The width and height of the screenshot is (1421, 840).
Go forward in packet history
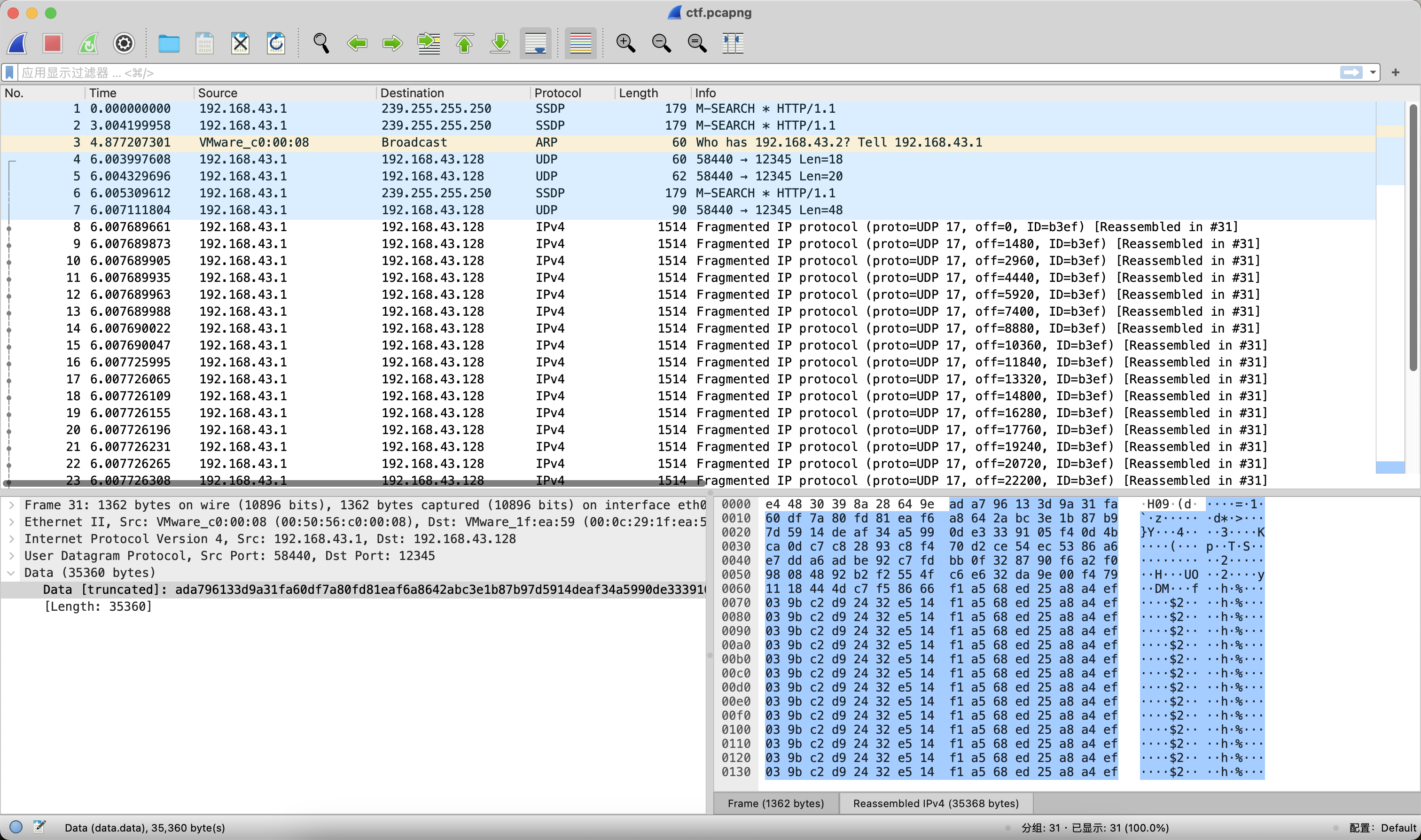pos(392,43)
